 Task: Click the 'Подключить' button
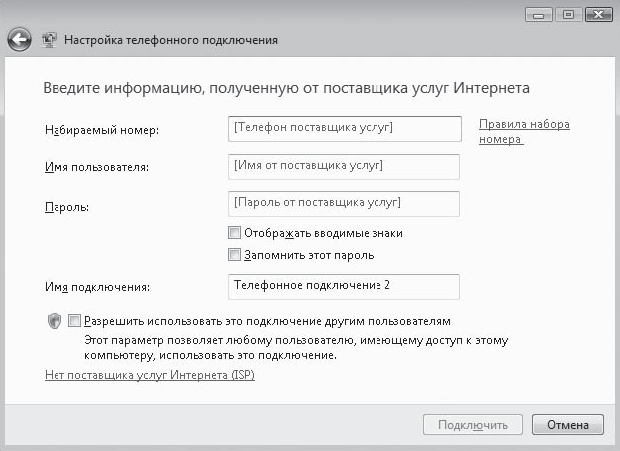473,425
